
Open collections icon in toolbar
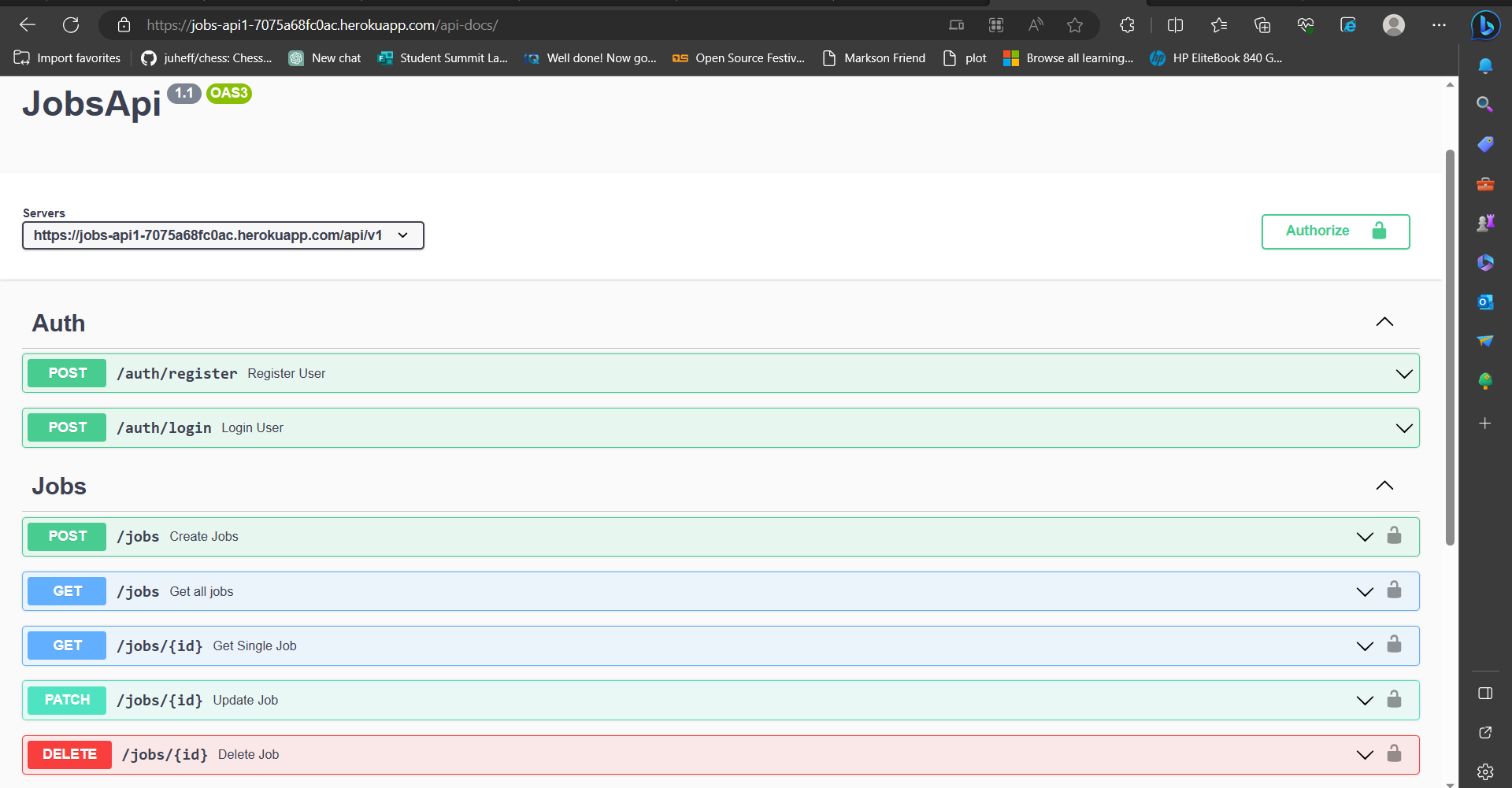coord(1262,25)
